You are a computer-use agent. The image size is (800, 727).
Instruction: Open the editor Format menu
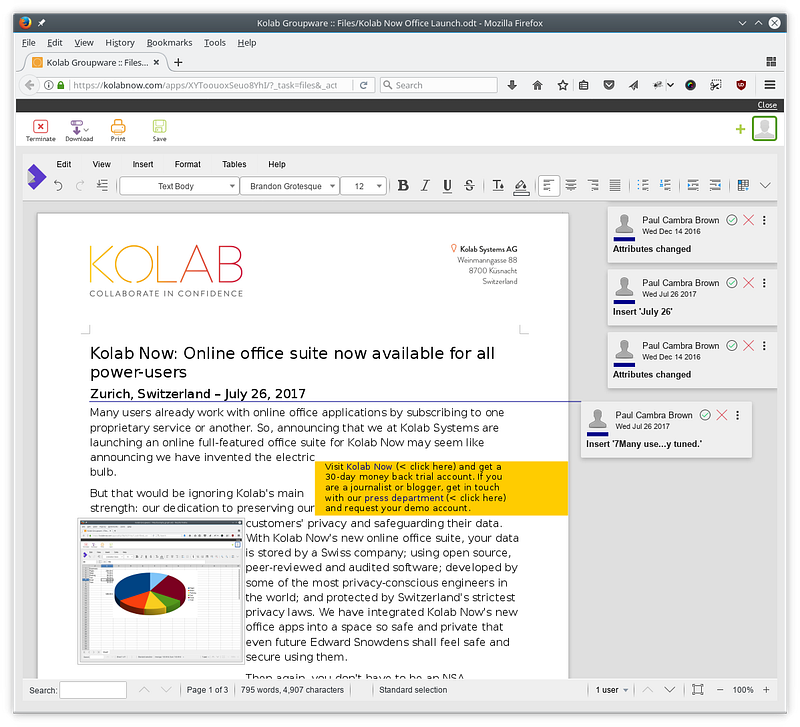(188, 164)
